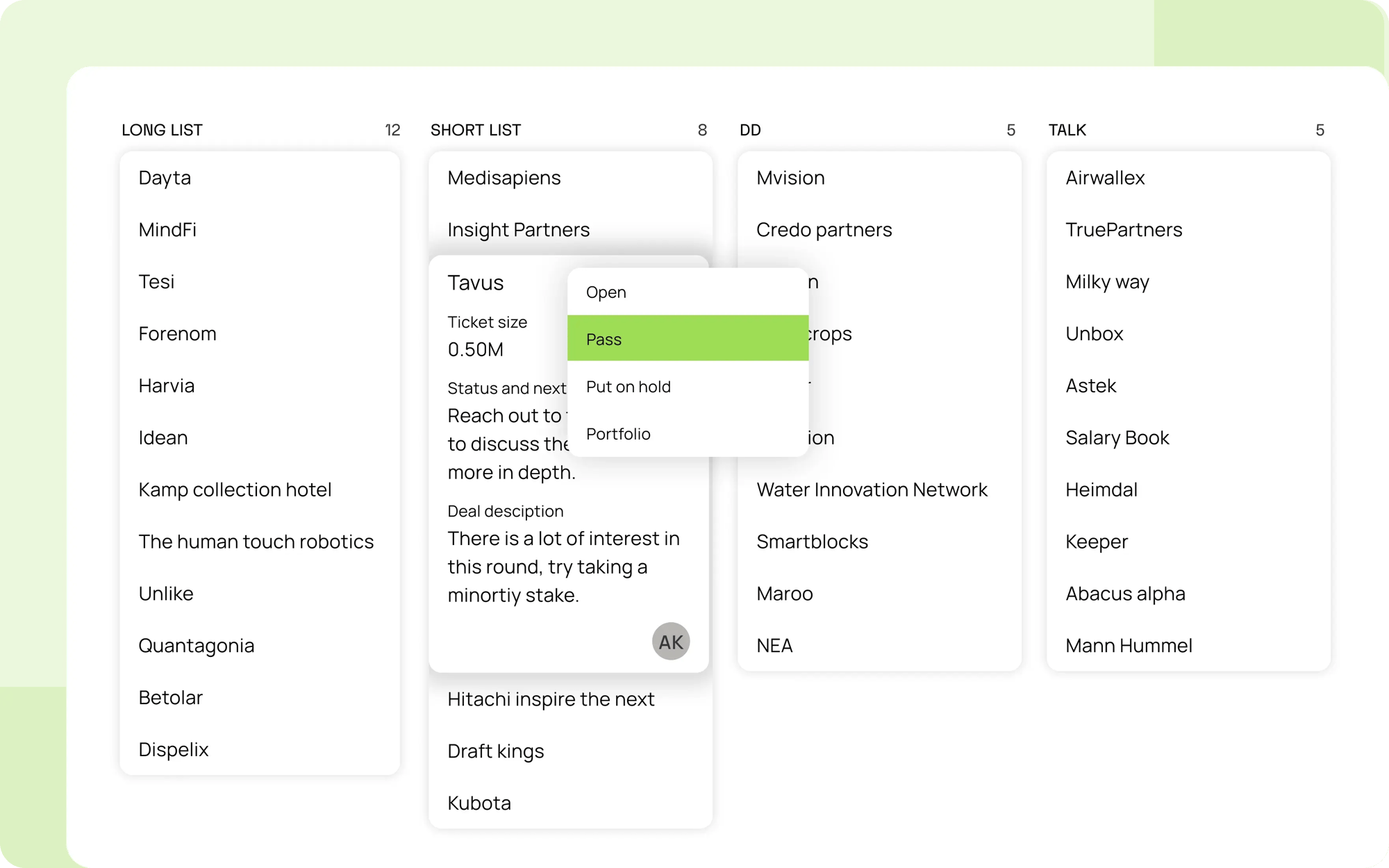The width and height of the screenshot is (1389, 868).
Task: Select The human touch robotics
Action: tap(256, 542)
